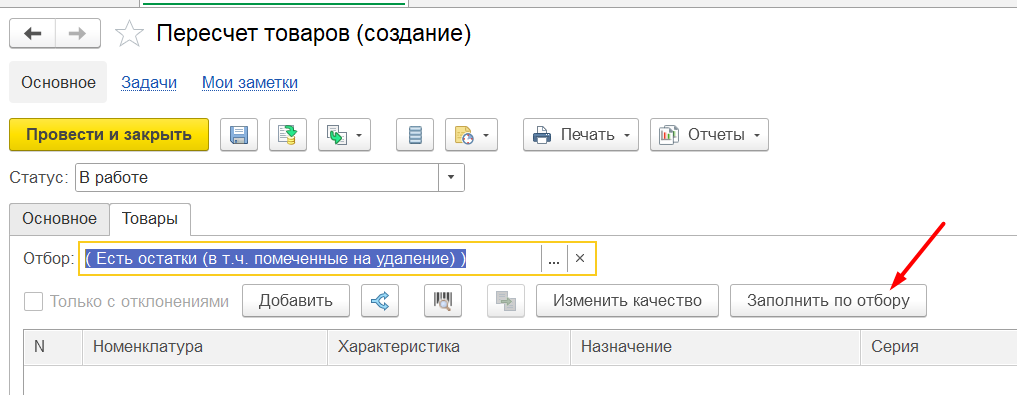1017x395 pixels.
Task: Click Изменить качество button
Action: click(627, 301)
